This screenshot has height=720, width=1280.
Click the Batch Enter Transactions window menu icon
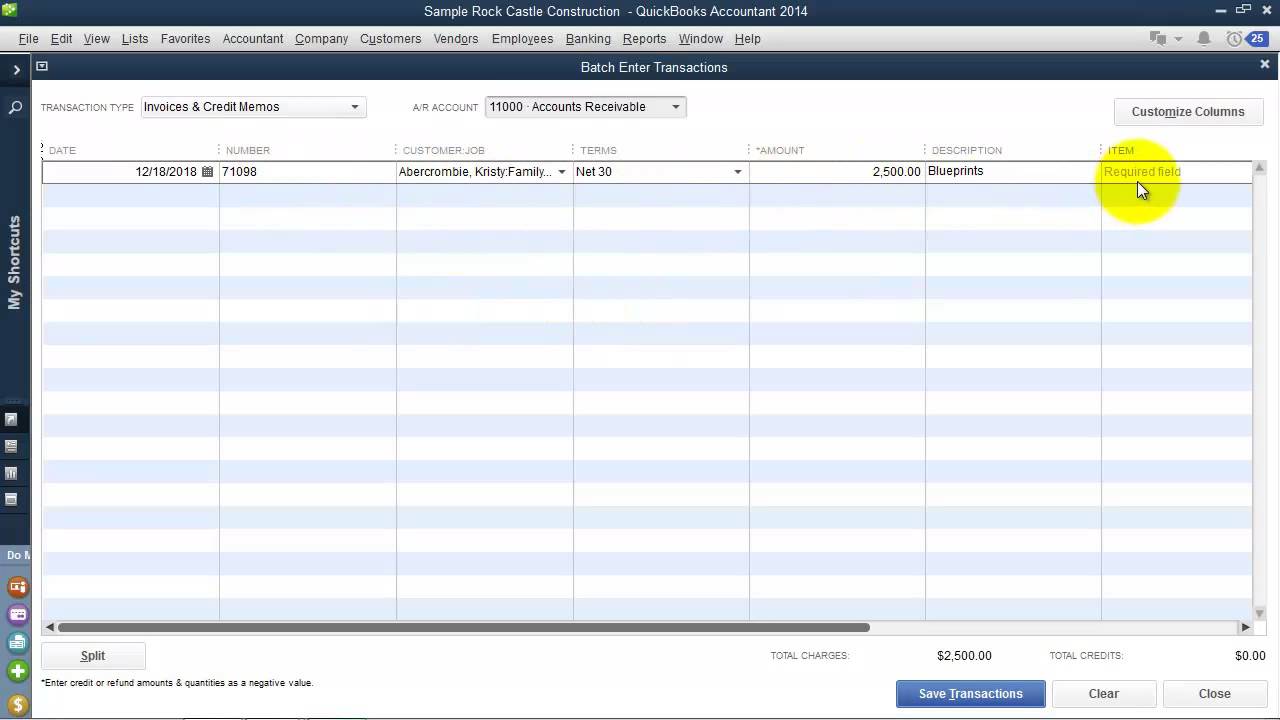pyautogui.click(x=42, y=66)
